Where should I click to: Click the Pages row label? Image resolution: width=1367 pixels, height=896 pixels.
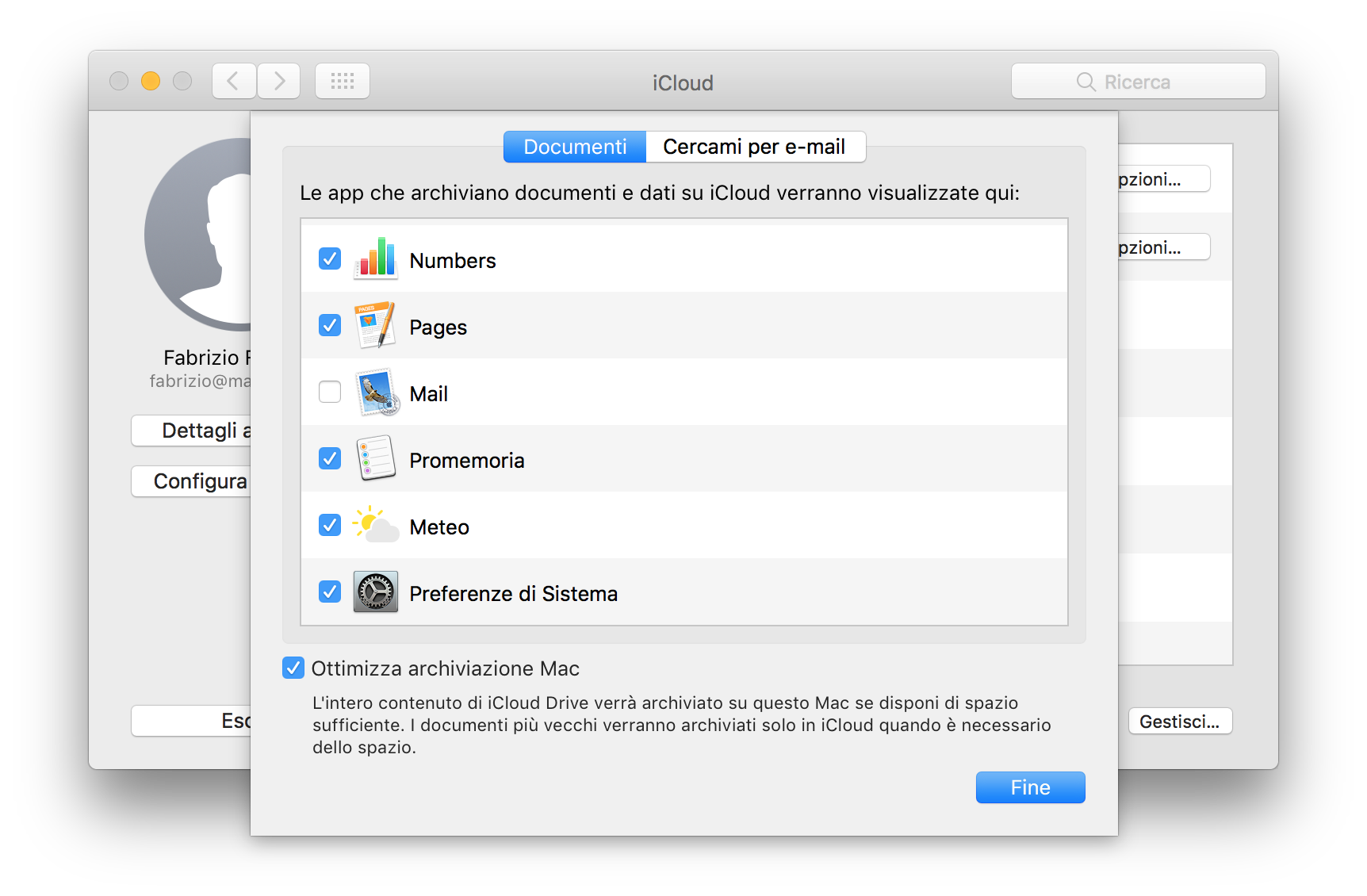coord(438,327)
